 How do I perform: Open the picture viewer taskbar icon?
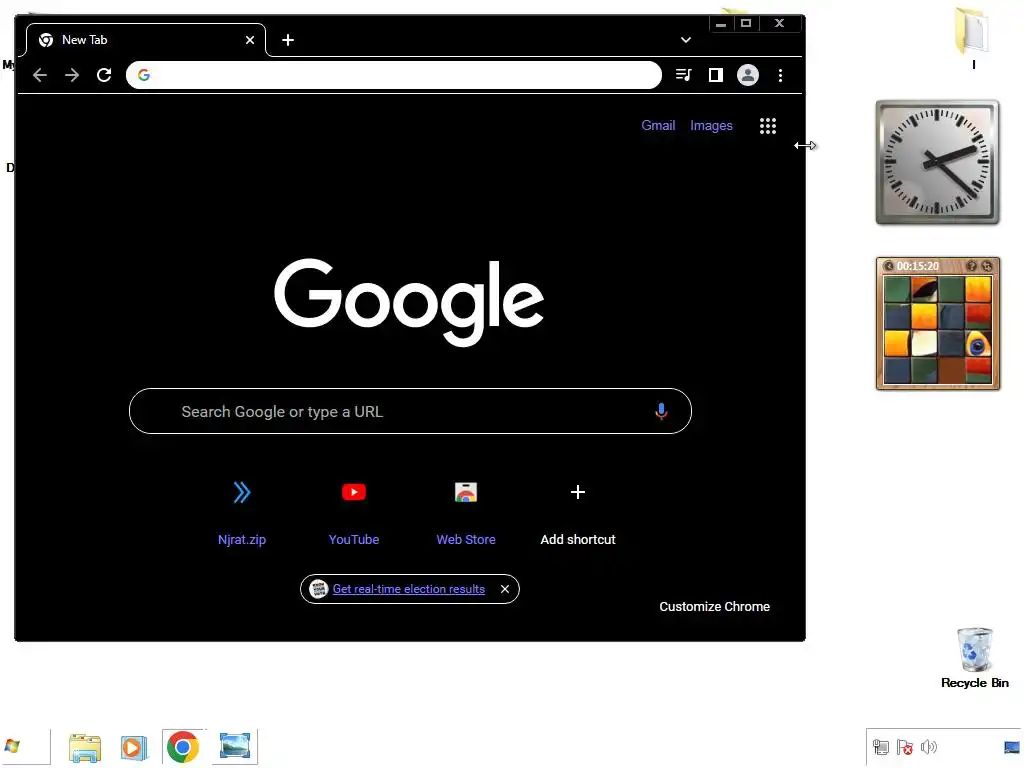[x=235, y=746]
